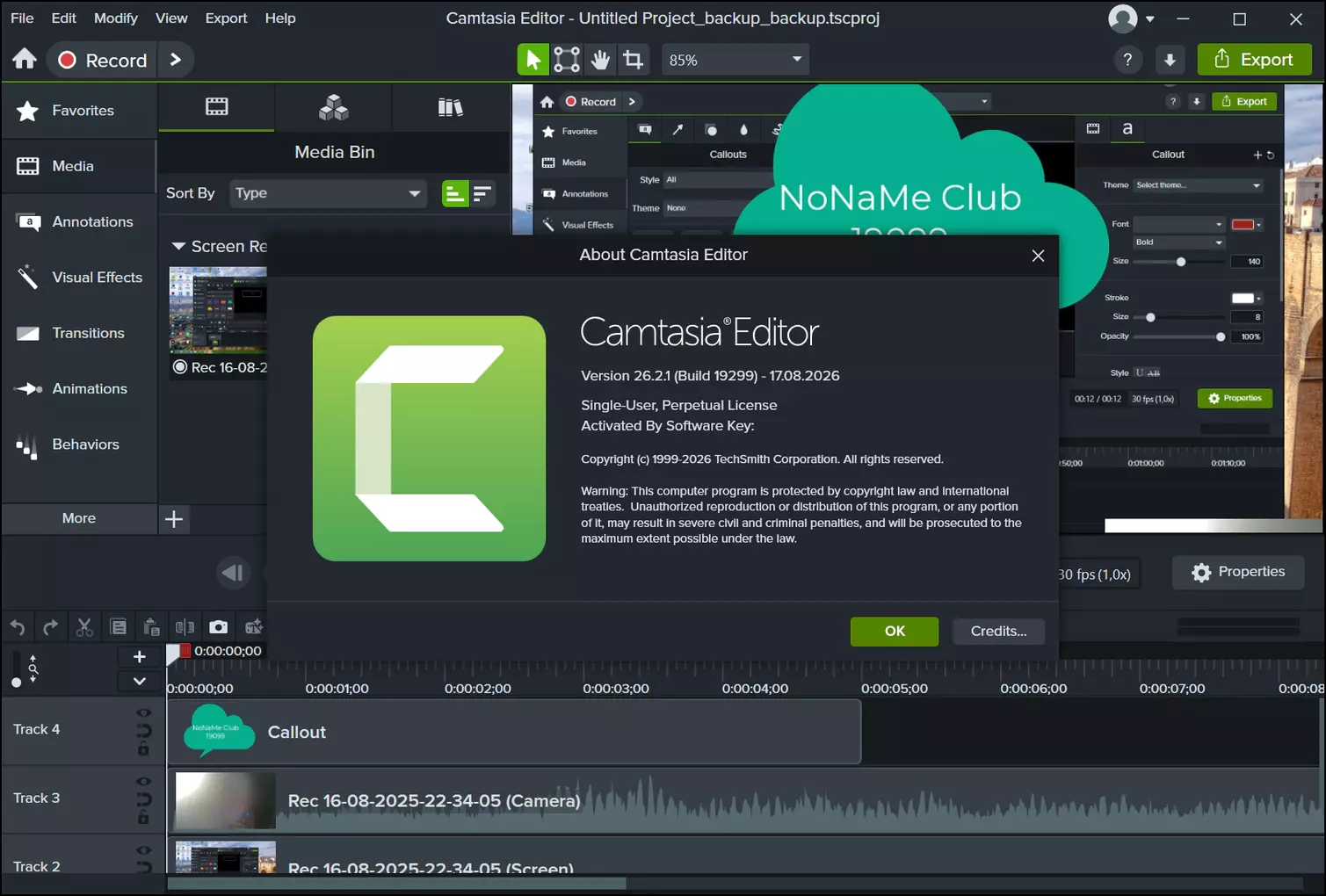Open the 85% canvas zoom dropdown
This screenshot has height=896, width=1326.
click(x=735, y=60)
